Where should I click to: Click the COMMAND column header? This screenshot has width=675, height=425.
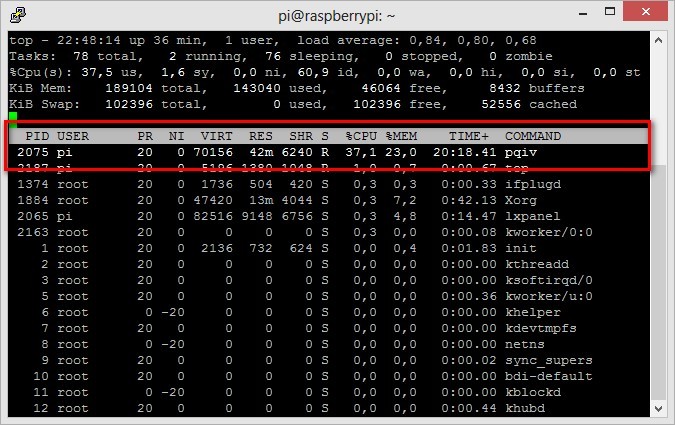(533, 136)
